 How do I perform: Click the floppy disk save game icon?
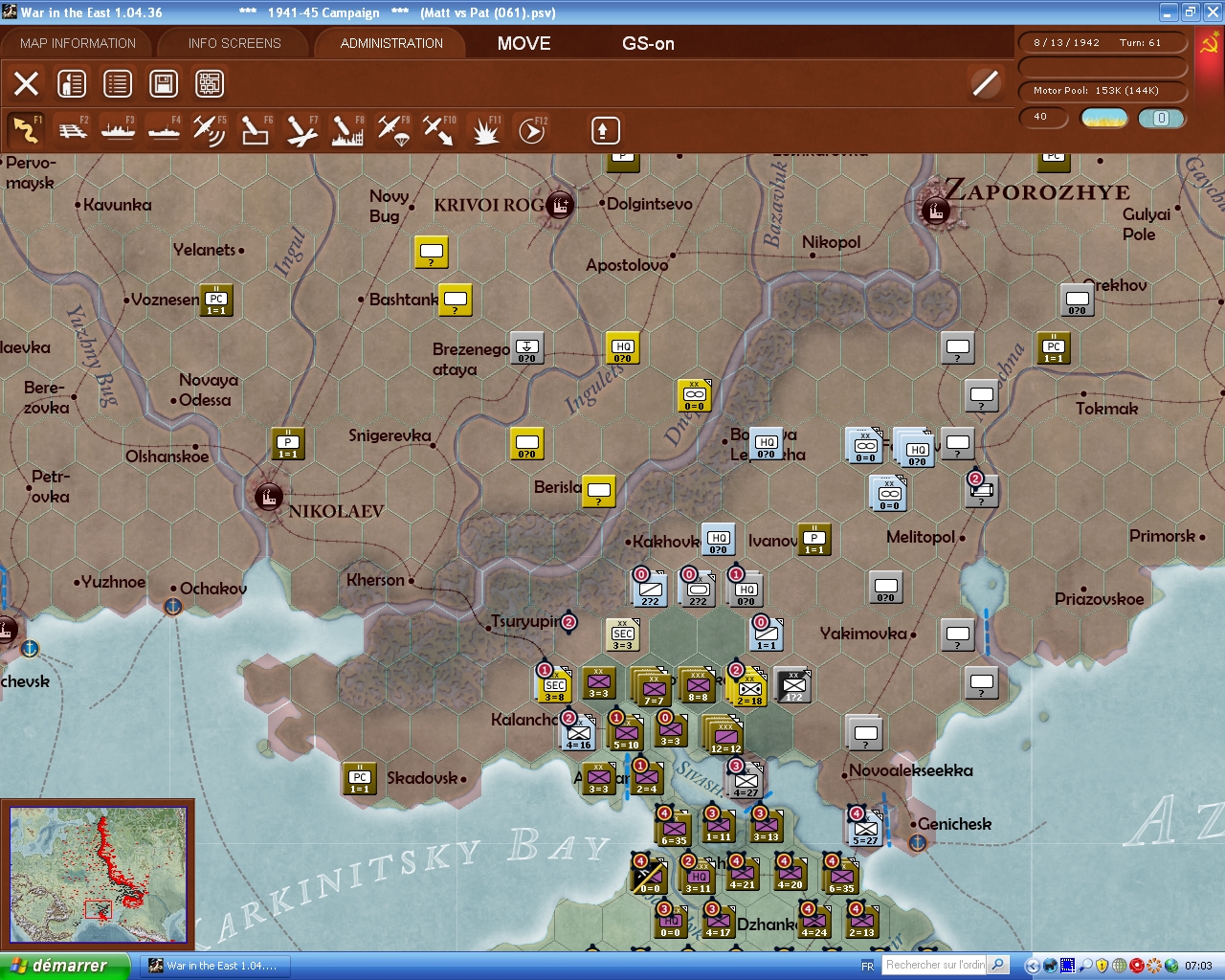[x=164, y=83]
